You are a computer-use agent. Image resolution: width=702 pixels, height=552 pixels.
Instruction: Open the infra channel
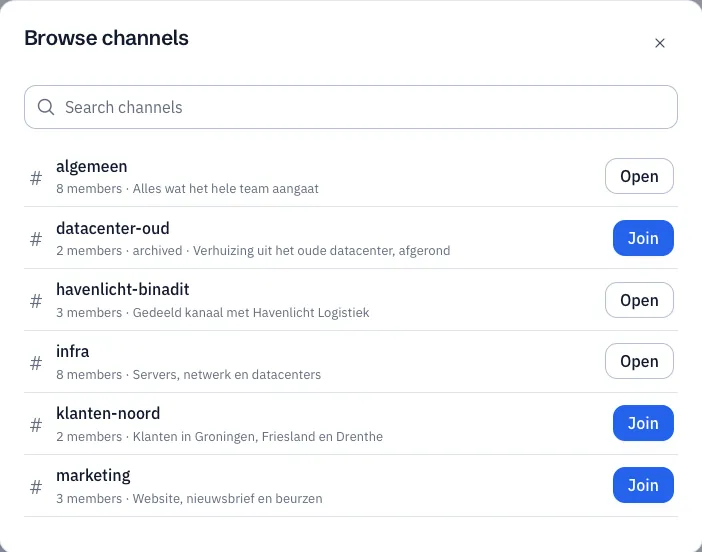639,361
